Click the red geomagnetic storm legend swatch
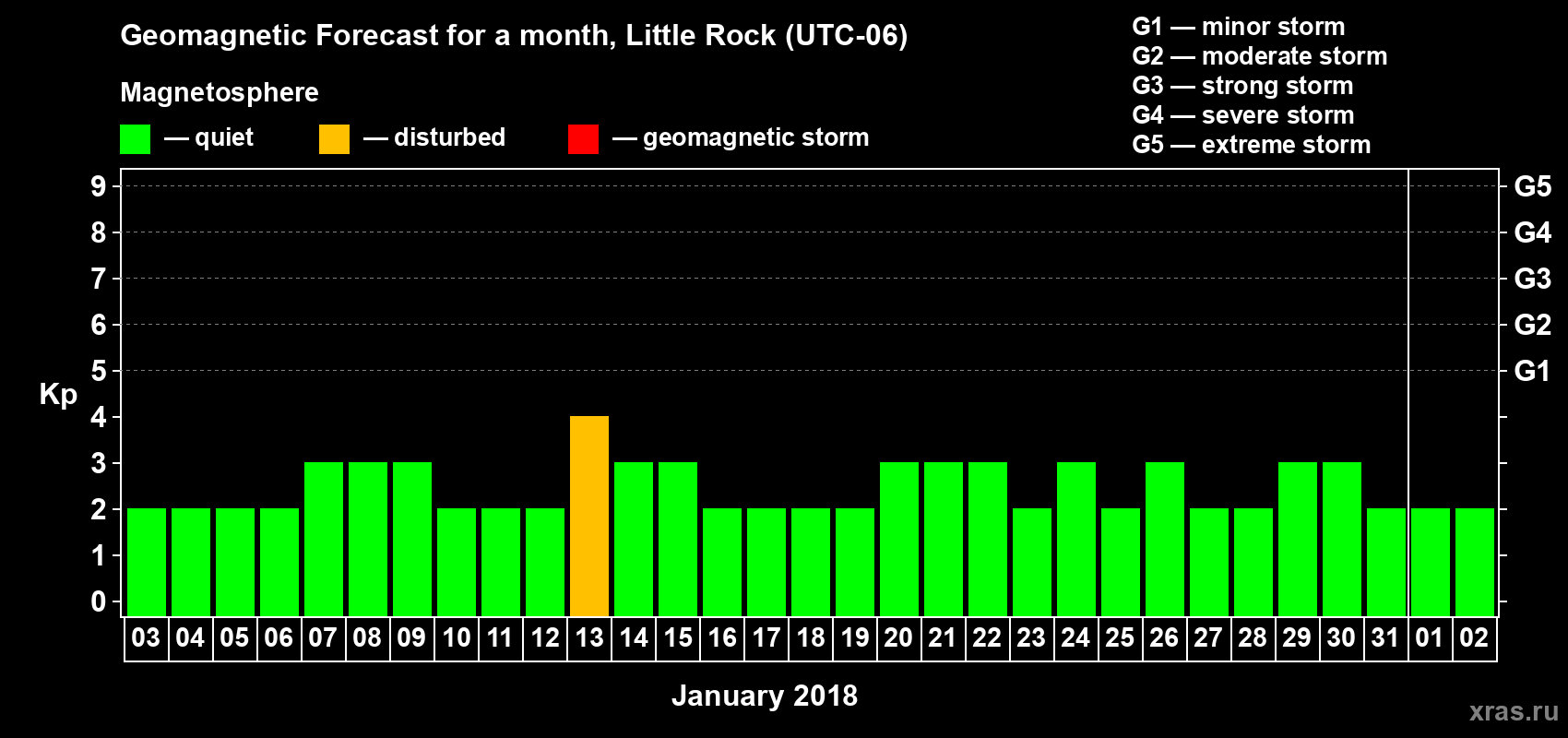 (583, 139)
